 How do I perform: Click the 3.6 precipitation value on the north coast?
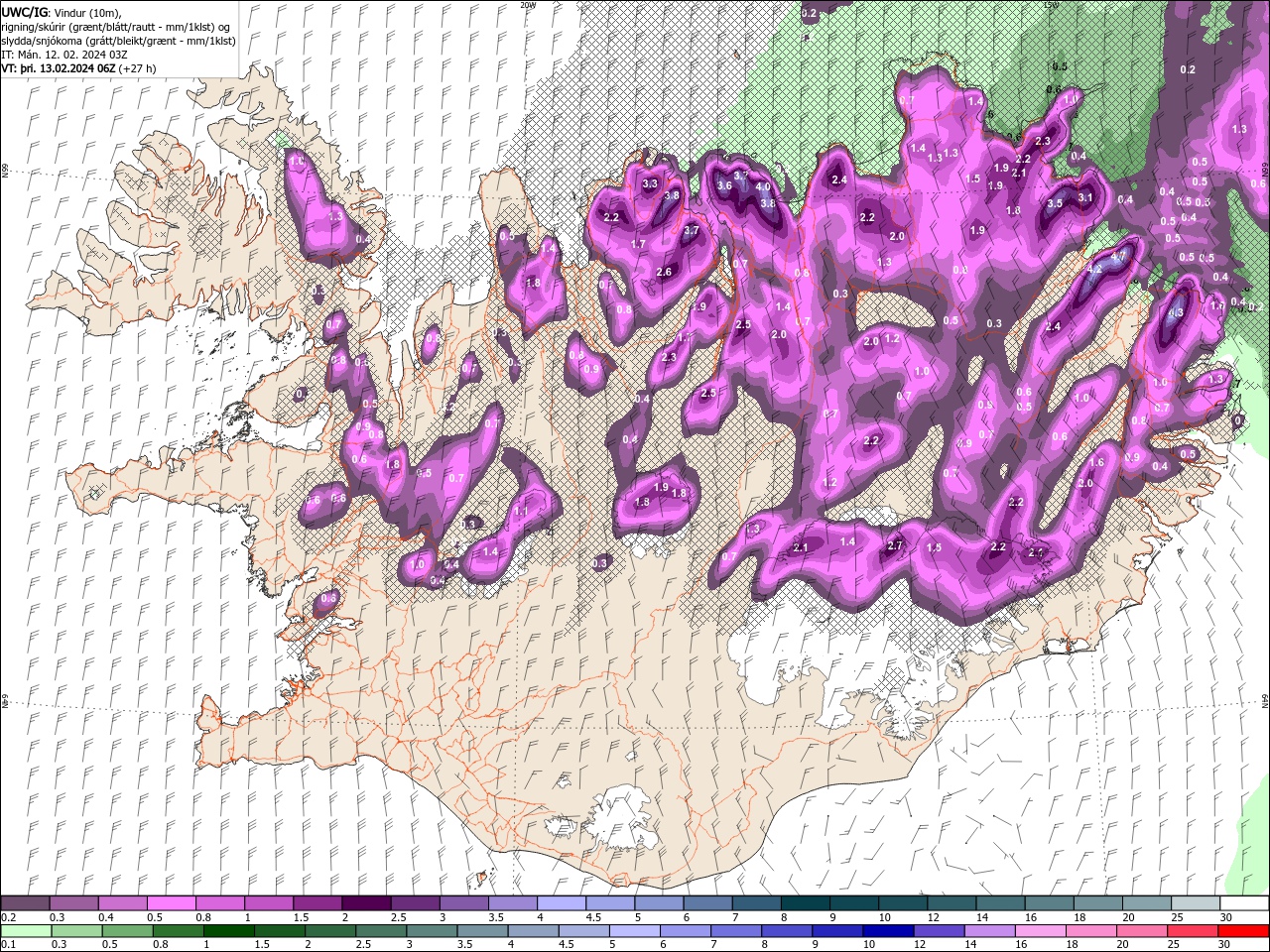click(x=724, y=185)
